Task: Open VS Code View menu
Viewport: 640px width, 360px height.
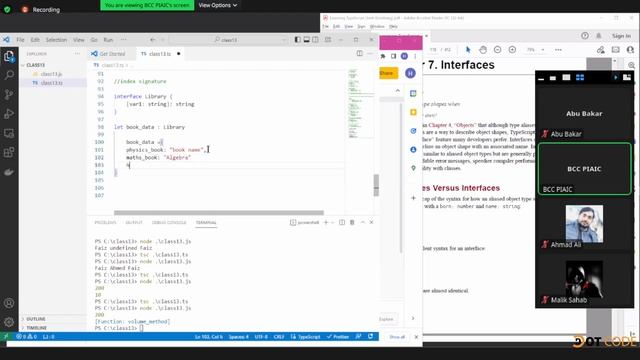Action: (x=78, y=40)
